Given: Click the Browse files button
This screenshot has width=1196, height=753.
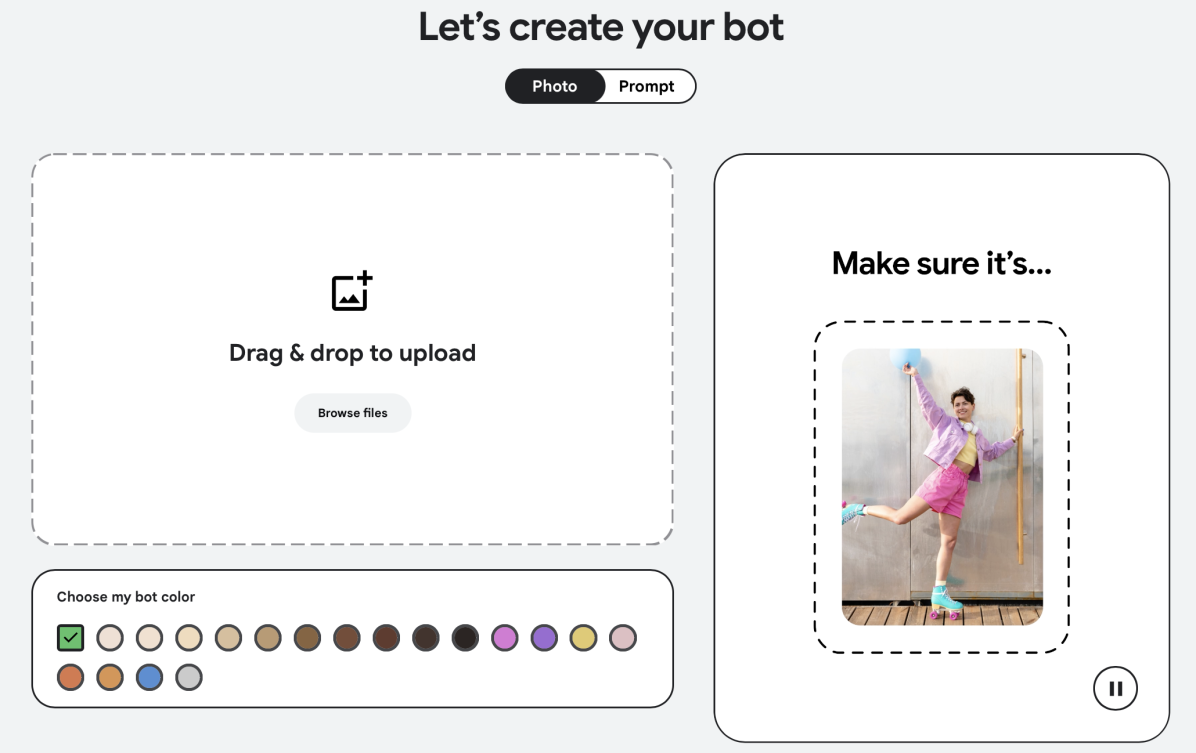Looking at the screenshot, I should tap(352, 413).
